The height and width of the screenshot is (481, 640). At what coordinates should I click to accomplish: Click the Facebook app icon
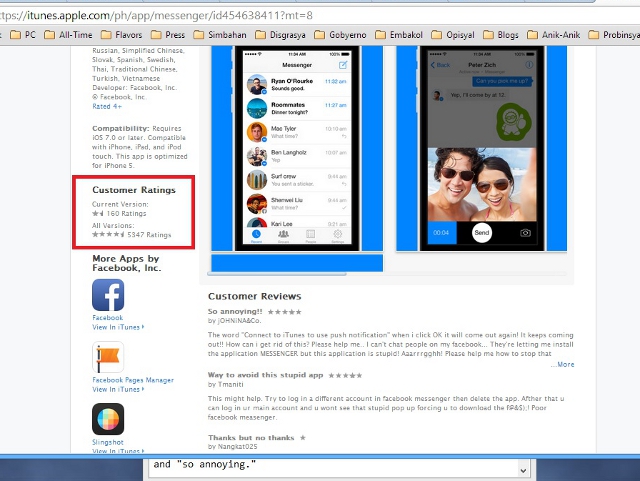pos(108,295)
